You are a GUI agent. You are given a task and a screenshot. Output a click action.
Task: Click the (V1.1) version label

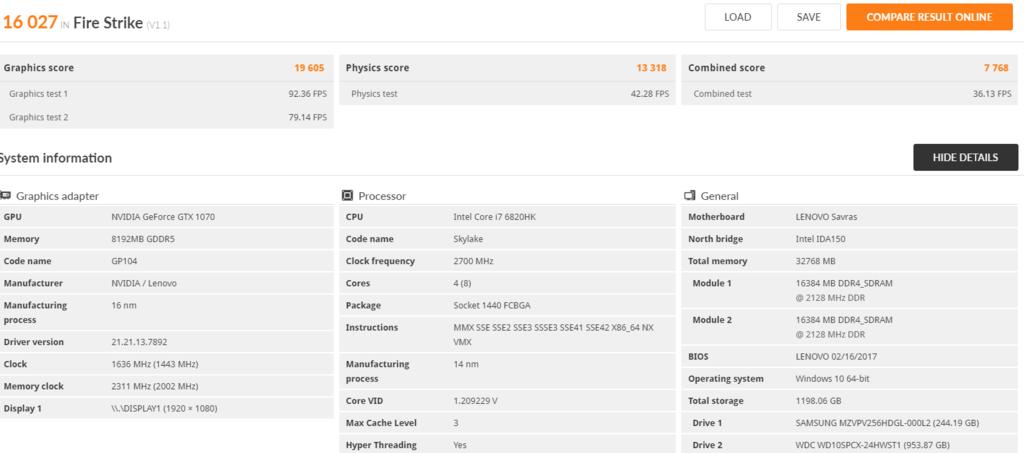[159, 25]
